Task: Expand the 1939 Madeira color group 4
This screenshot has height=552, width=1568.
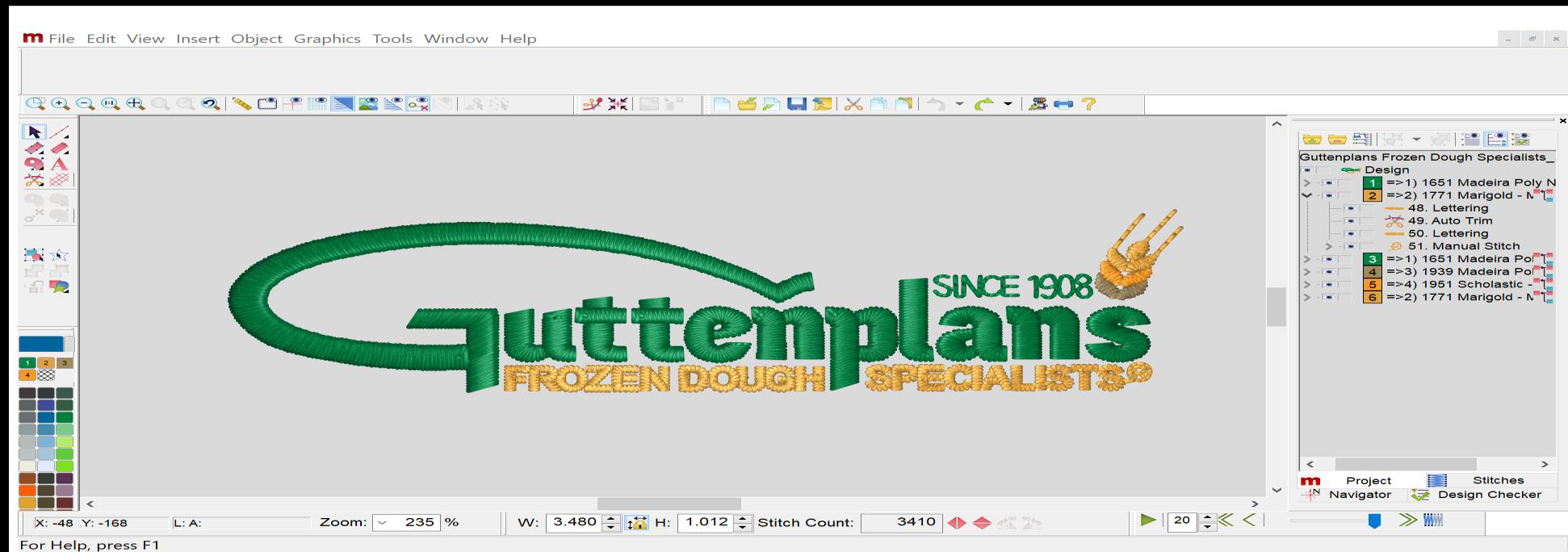Action: (x=1307, y=272)
